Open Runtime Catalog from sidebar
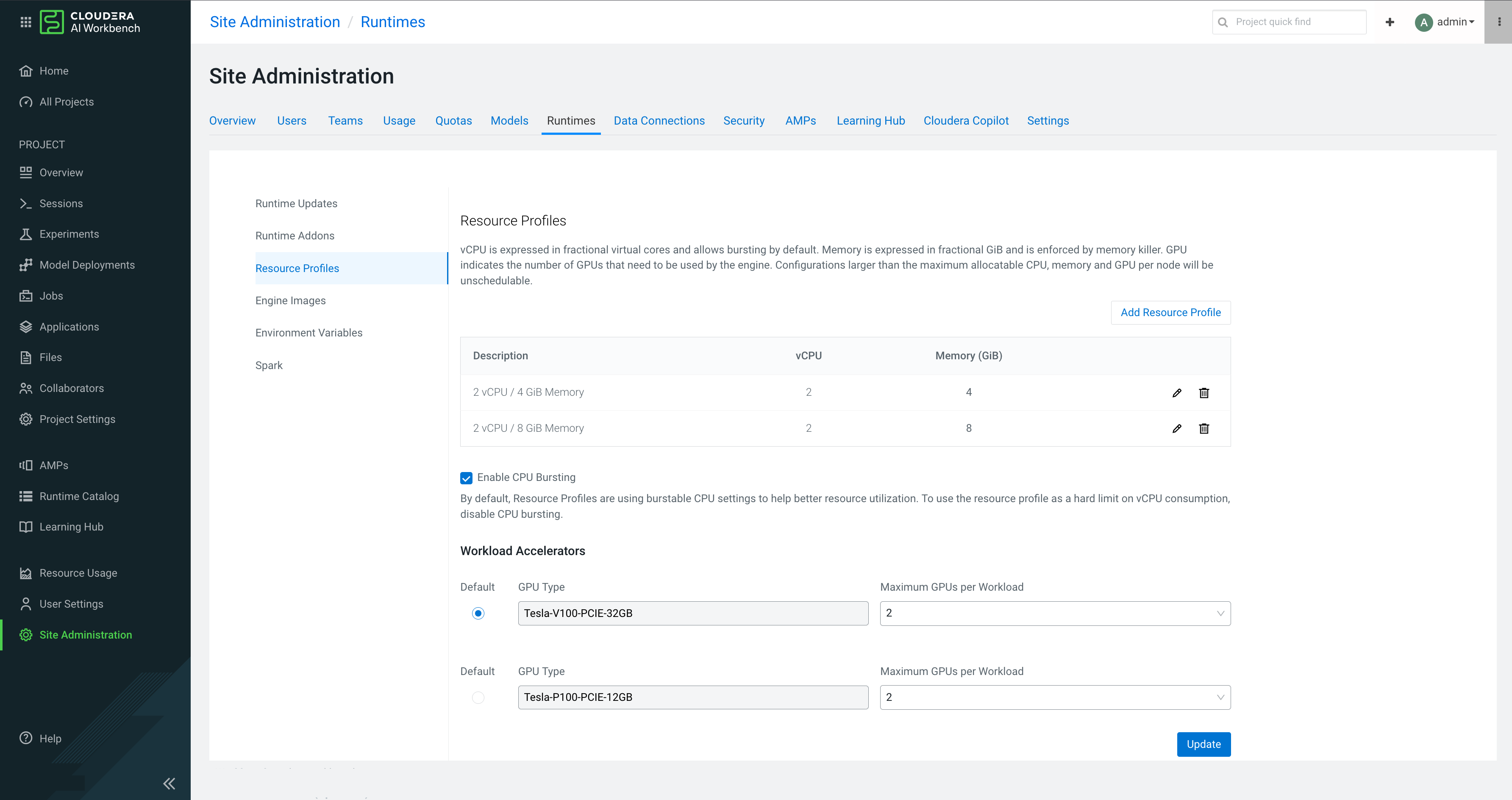Image resolution: width=1512 pixels, height=800 pixels. click(x=79, y=496)
